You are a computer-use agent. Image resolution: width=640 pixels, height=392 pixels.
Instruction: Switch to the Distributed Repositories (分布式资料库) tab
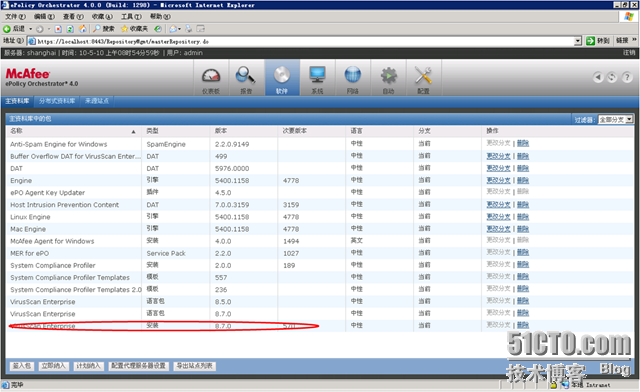click(57, 101)
